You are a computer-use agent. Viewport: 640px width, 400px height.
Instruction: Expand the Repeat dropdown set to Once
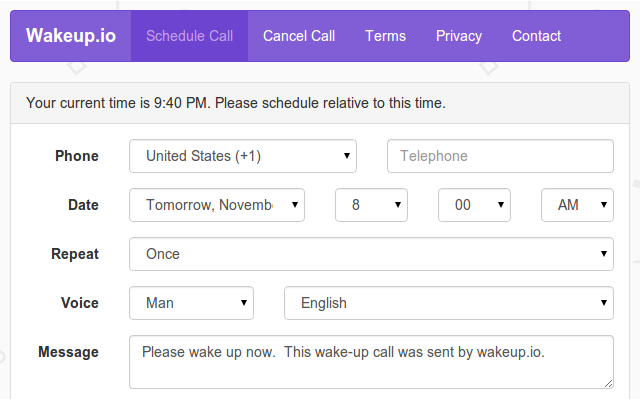click(371, 254)
